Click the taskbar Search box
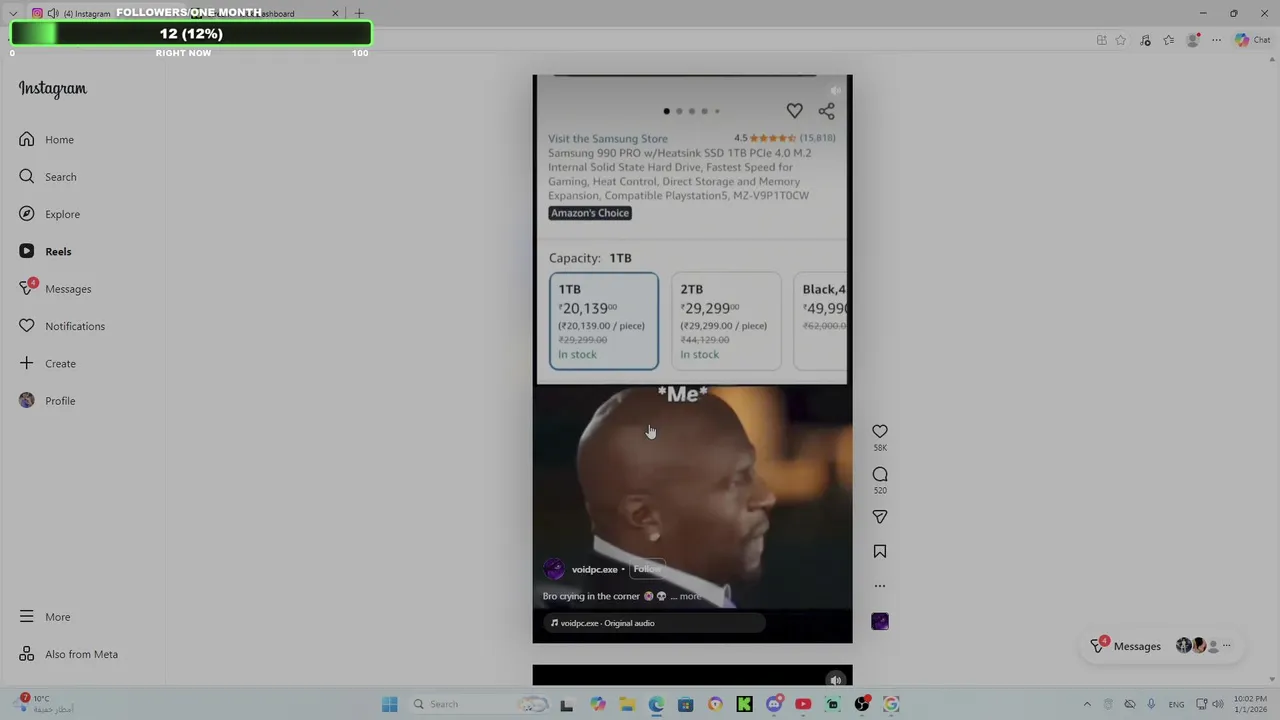The width and height of the screenshot is (1280, 720). click(479, 704)
